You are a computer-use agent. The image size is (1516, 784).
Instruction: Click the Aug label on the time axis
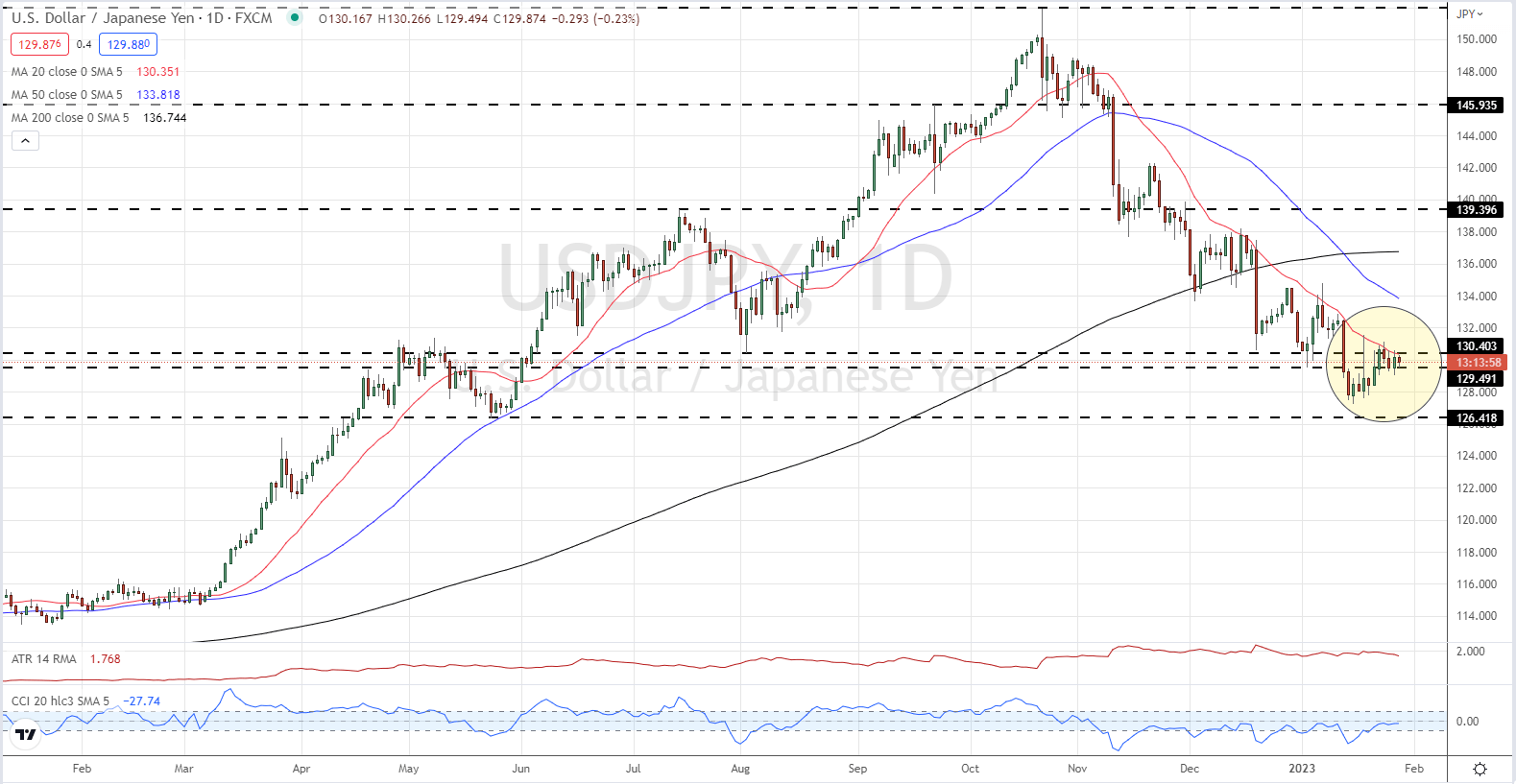click(x=740, y=769)
